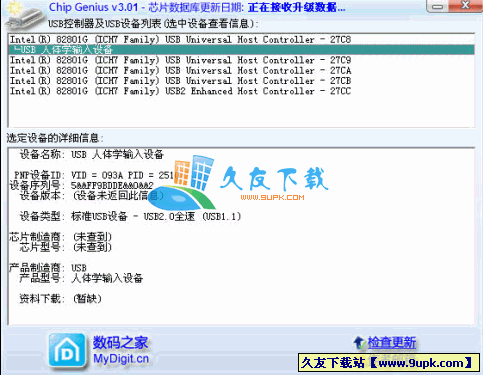Click the Chip Genius USB drive logo icon
Image resolution: width=483 pixels, height=375 pixels.
[x=24, y=17]
